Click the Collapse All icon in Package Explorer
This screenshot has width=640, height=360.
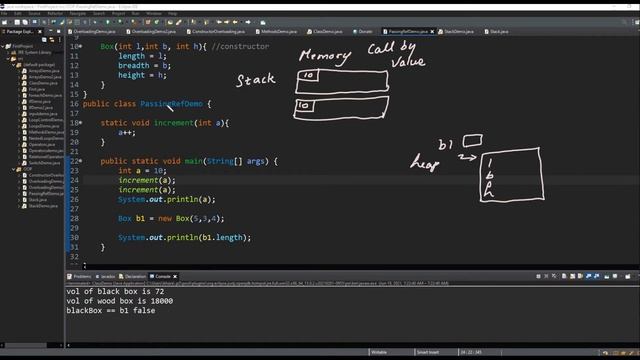coord(44,40)
